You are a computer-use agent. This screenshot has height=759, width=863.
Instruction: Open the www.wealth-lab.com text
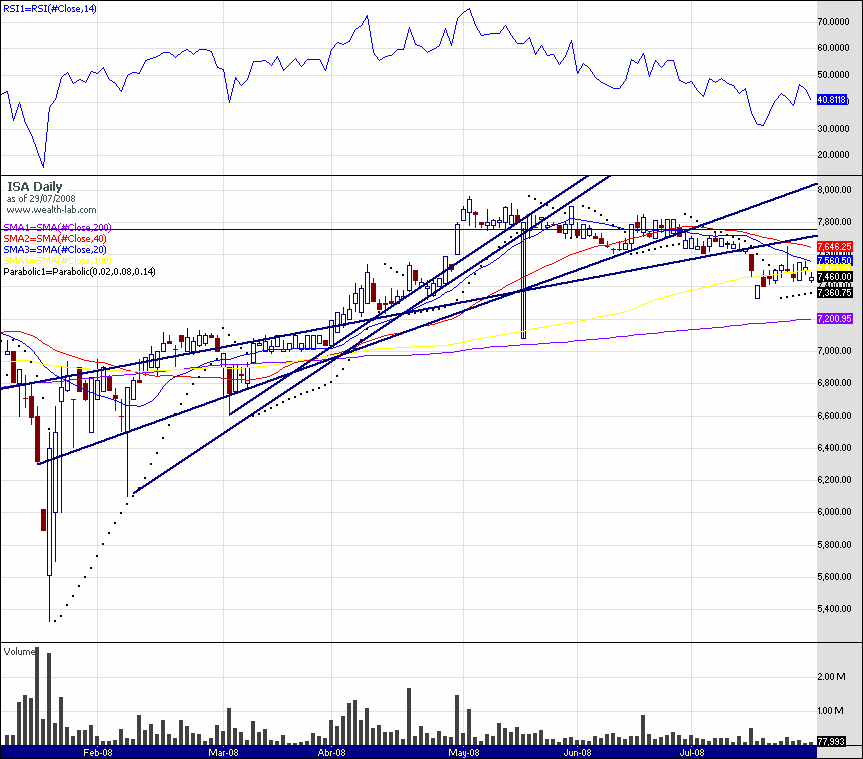[x=51, y=210]
